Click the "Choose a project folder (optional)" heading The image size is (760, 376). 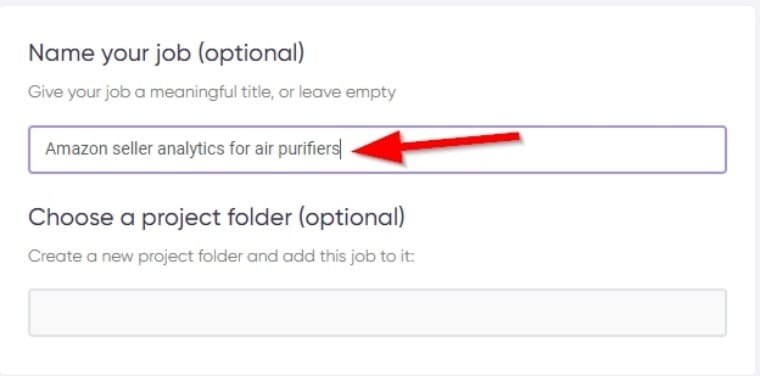[x=216, y=218]
